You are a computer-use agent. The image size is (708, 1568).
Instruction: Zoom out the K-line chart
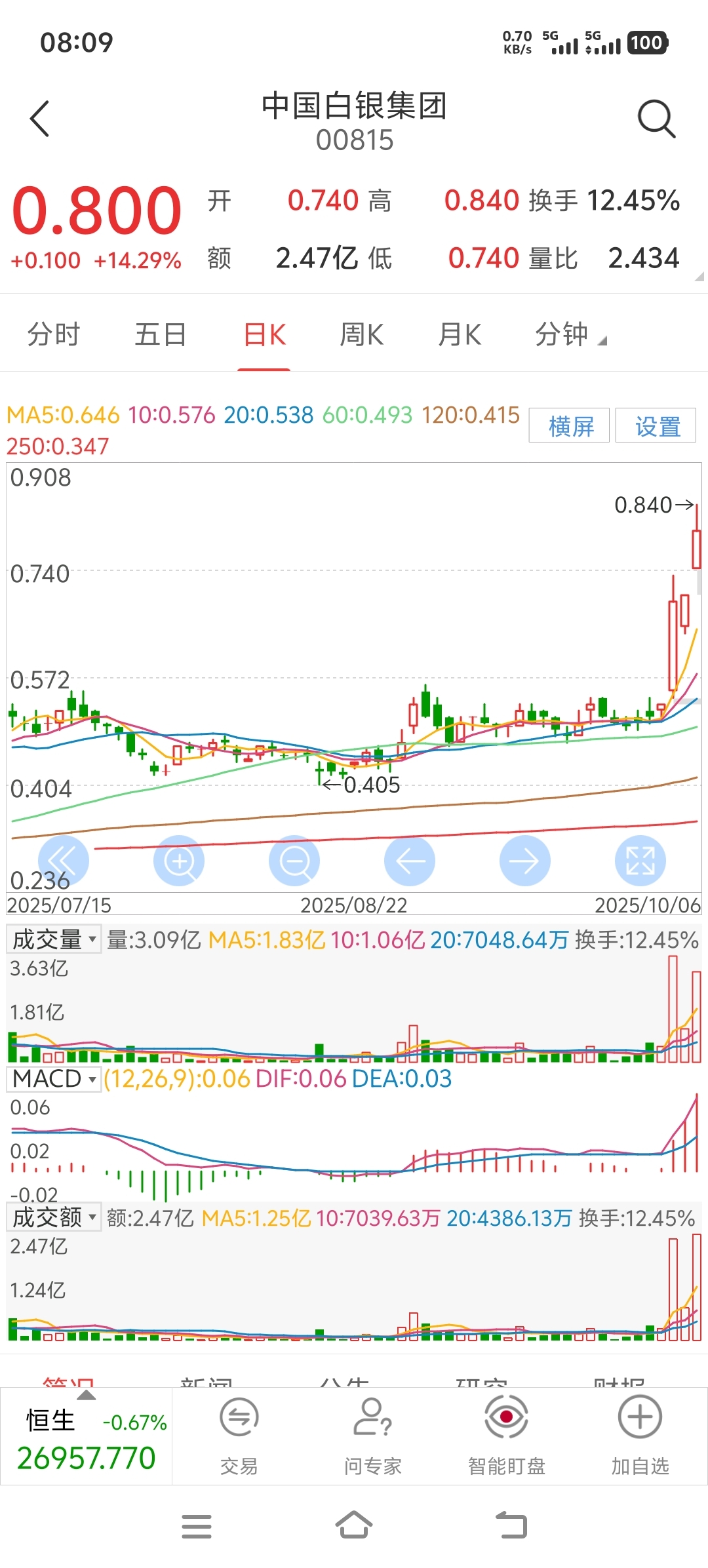294,861
